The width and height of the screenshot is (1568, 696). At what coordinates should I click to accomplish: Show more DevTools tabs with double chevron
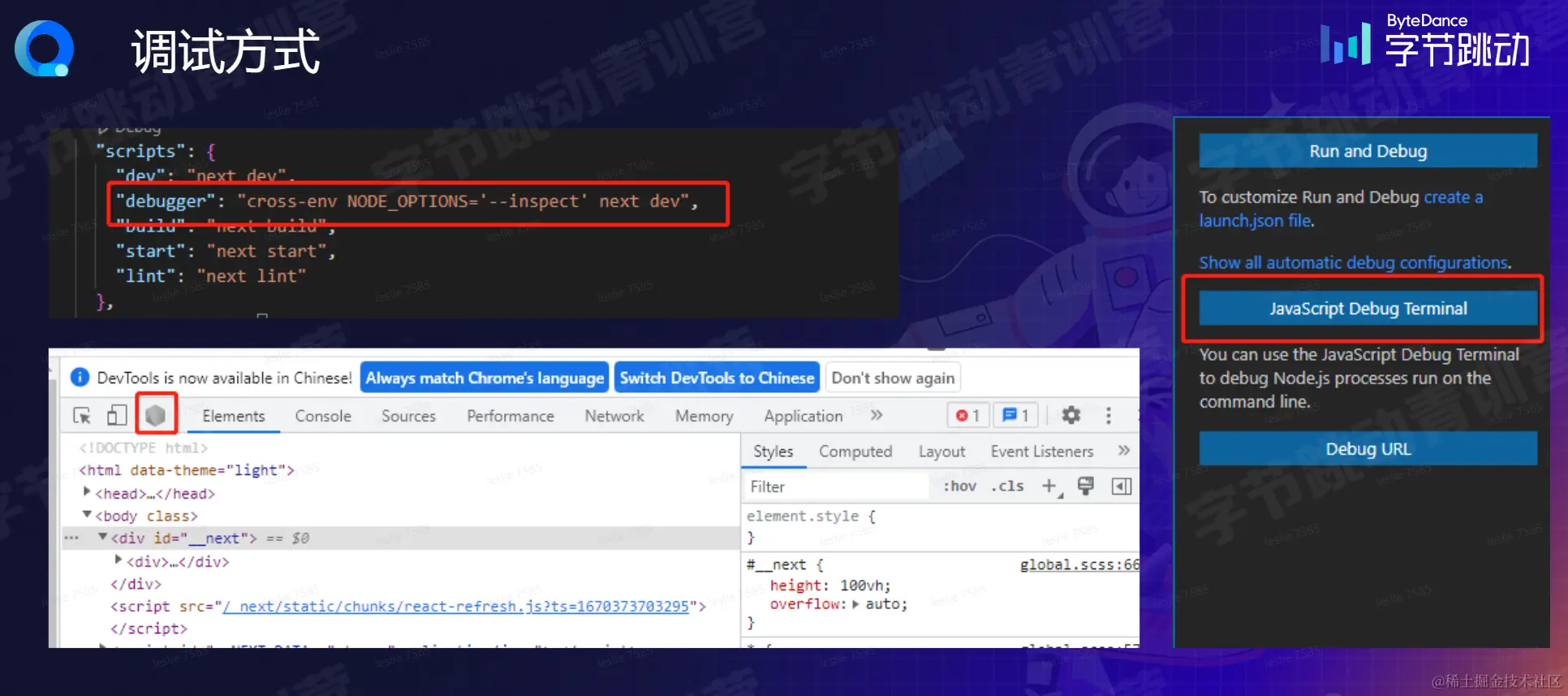pos(877,415)
